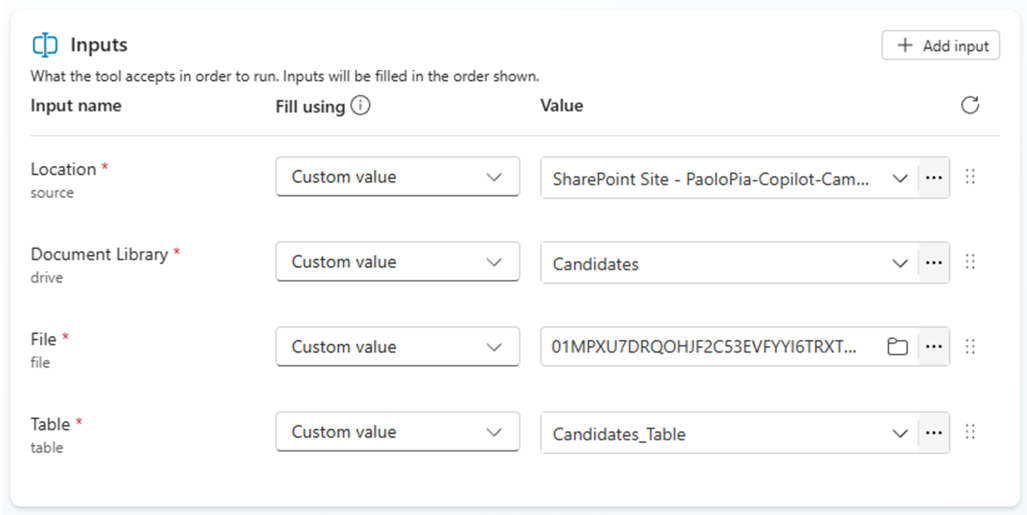Refresh the inputs list icon
Screen dimensions: 1027x515
pos(970,105)
